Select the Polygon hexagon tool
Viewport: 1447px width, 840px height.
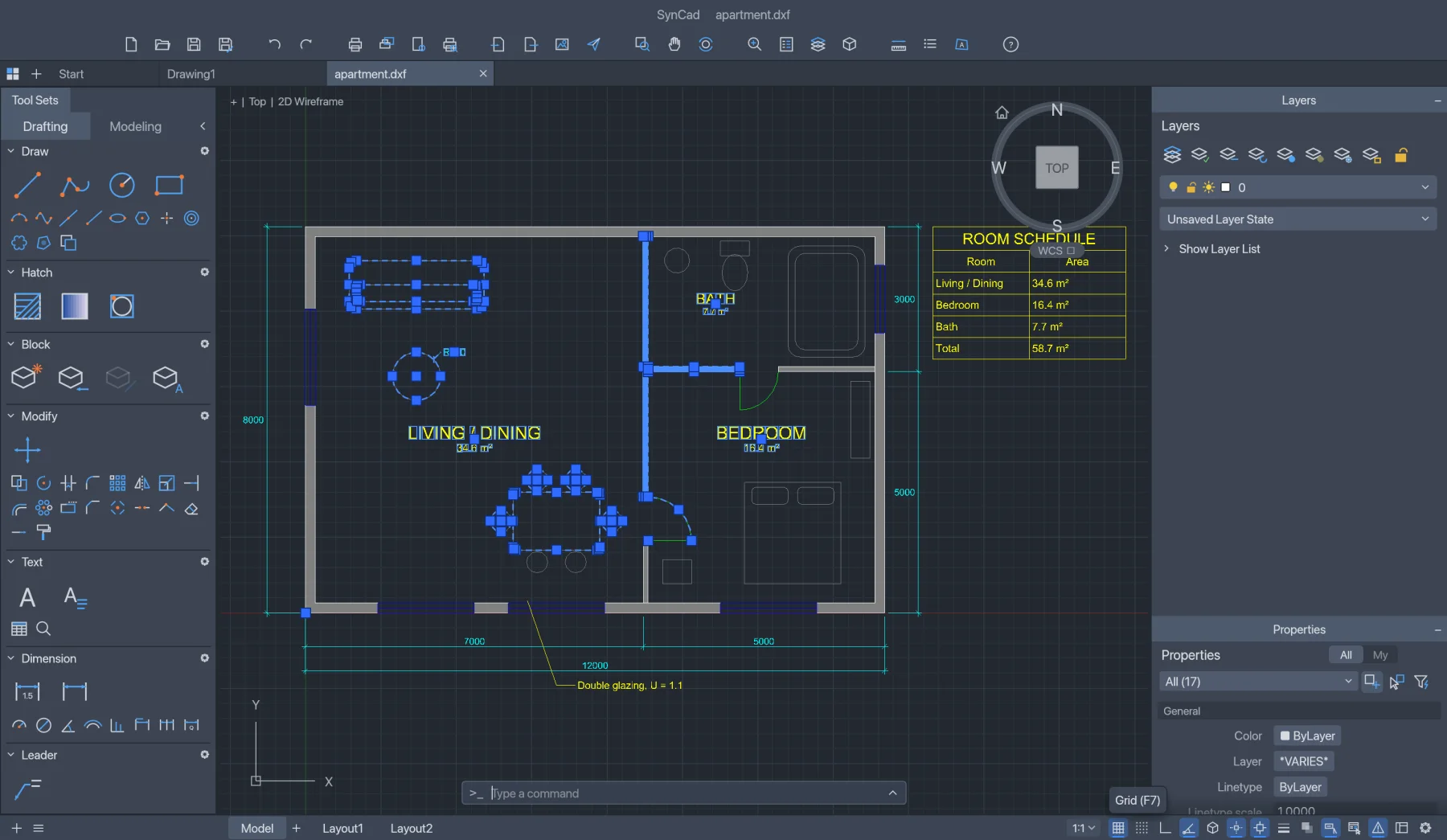[142, 218]
